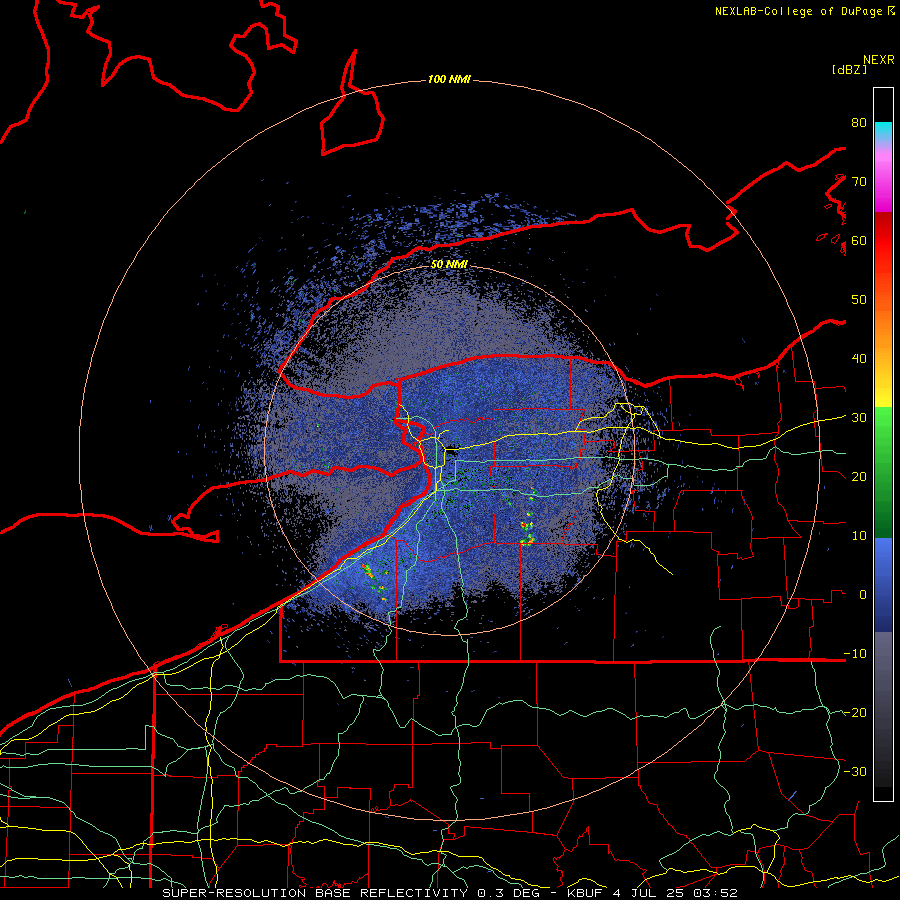
Task: Click the NEXR label above the scale
Action: [878, 60]
